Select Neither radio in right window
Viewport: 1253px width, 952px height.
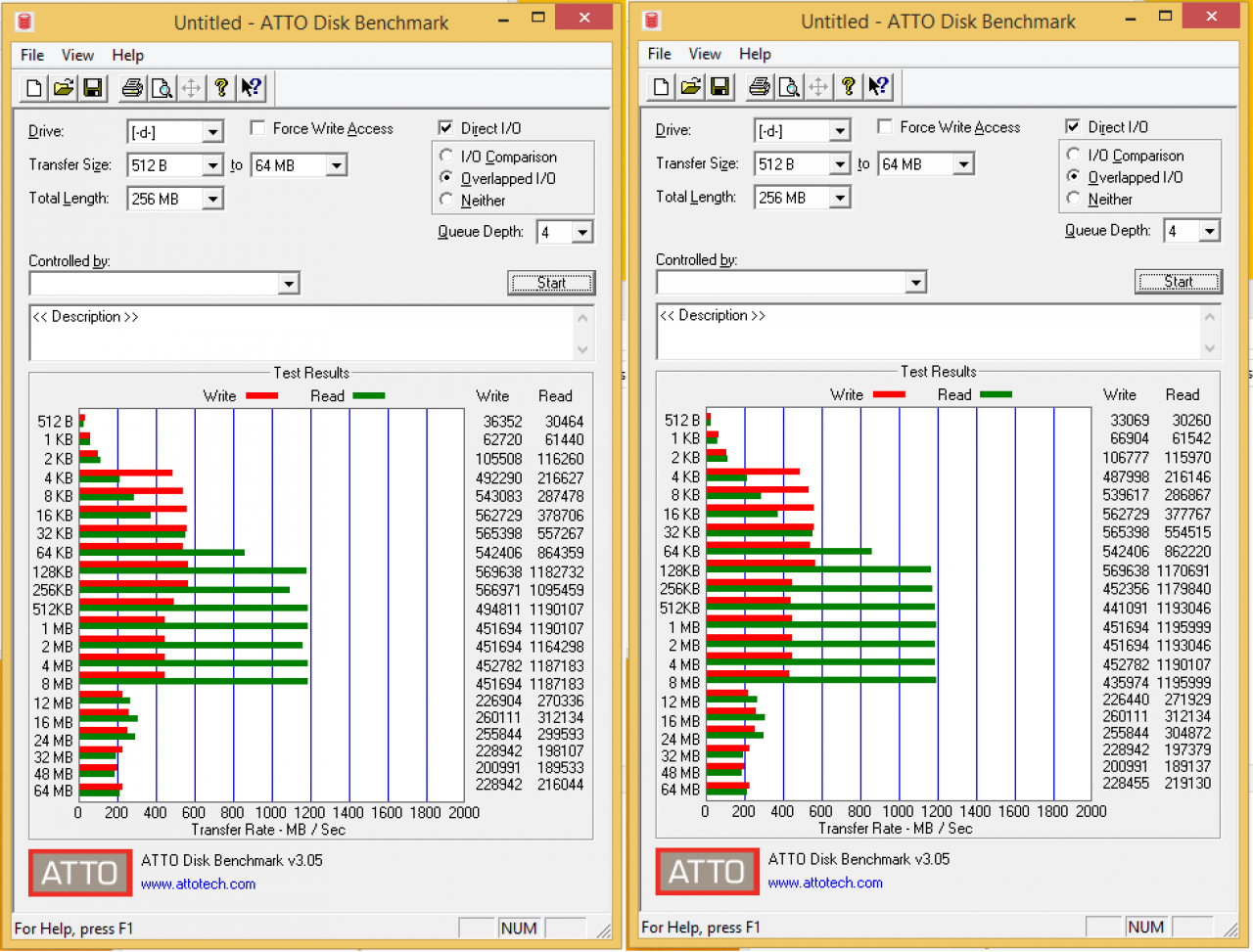(1074, 199)
